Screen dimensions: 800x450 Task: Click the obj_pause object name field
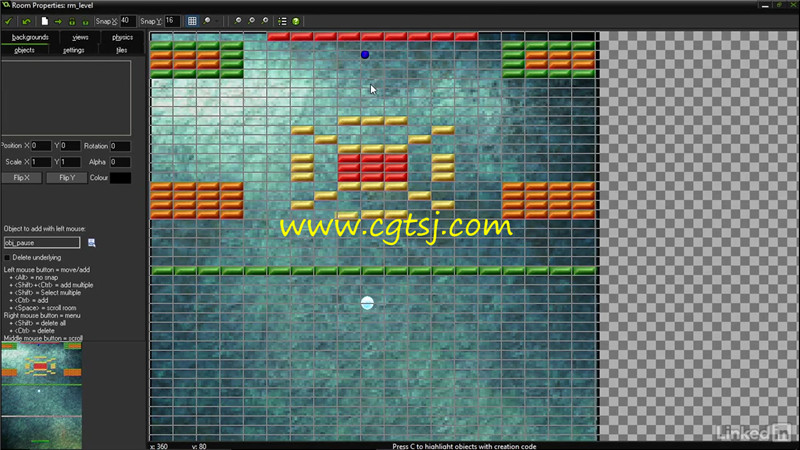pyautogui.click(x=42, y=242)
